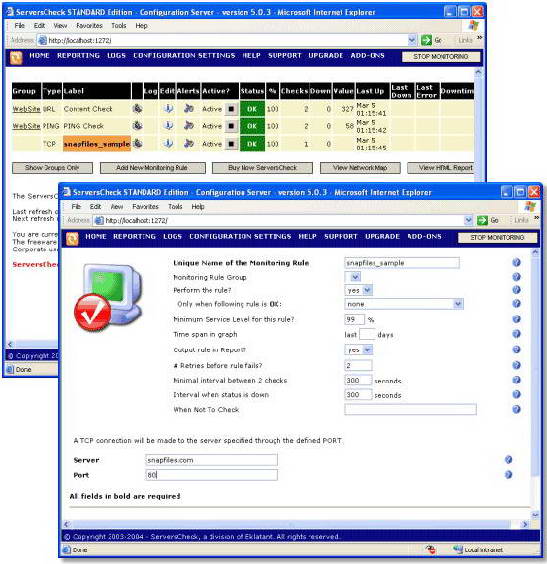The width and height of the screenshot is (547, 564).
Task: Click snapfiles_sample label in rules table
Action: click(97, 144)
